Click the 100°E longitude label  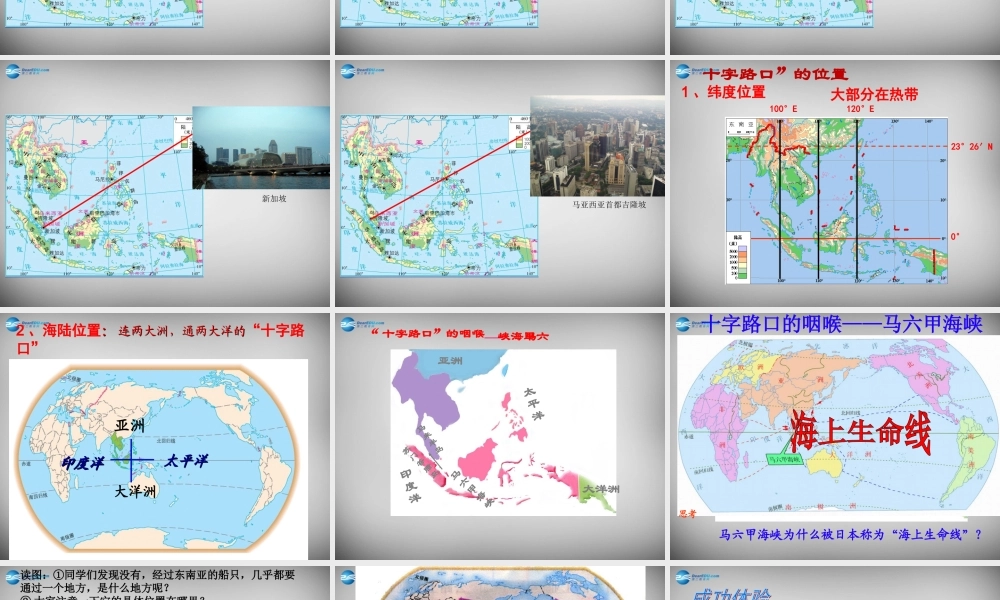point(783,109)
